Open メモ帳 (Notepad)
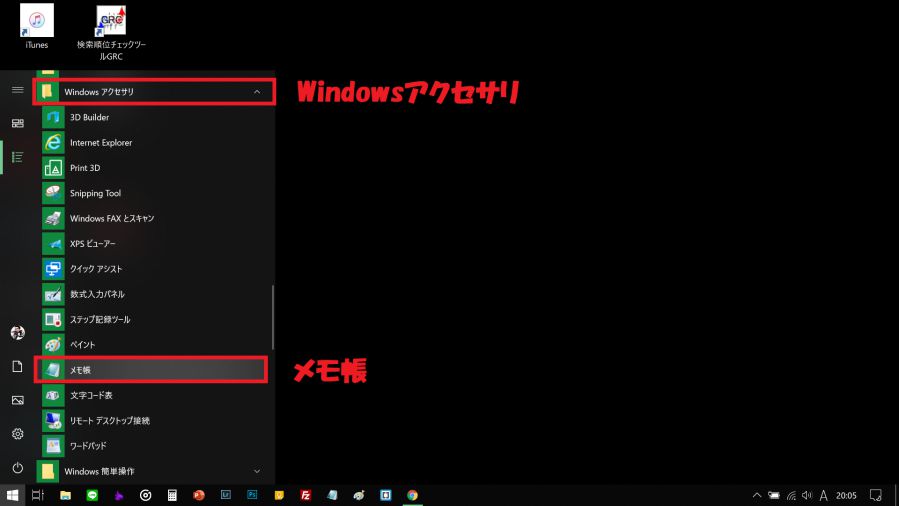This screenshot has height=506, width=899. (151, 370)
